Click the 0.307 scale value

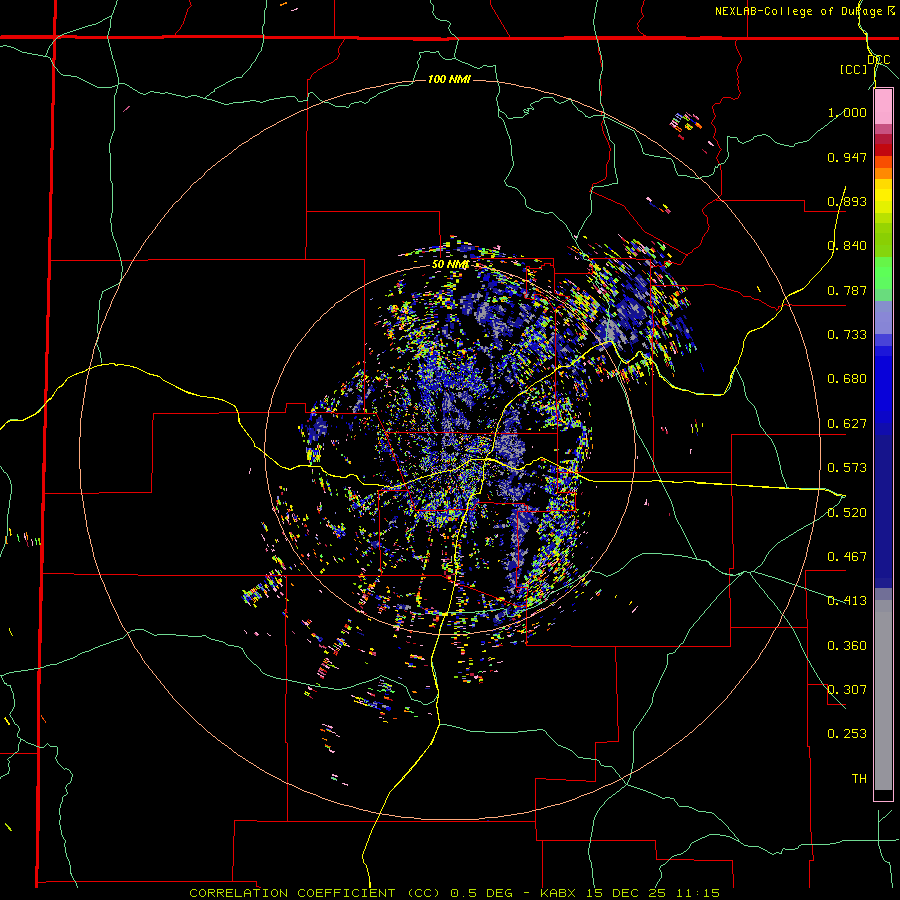tap(847, 690)
